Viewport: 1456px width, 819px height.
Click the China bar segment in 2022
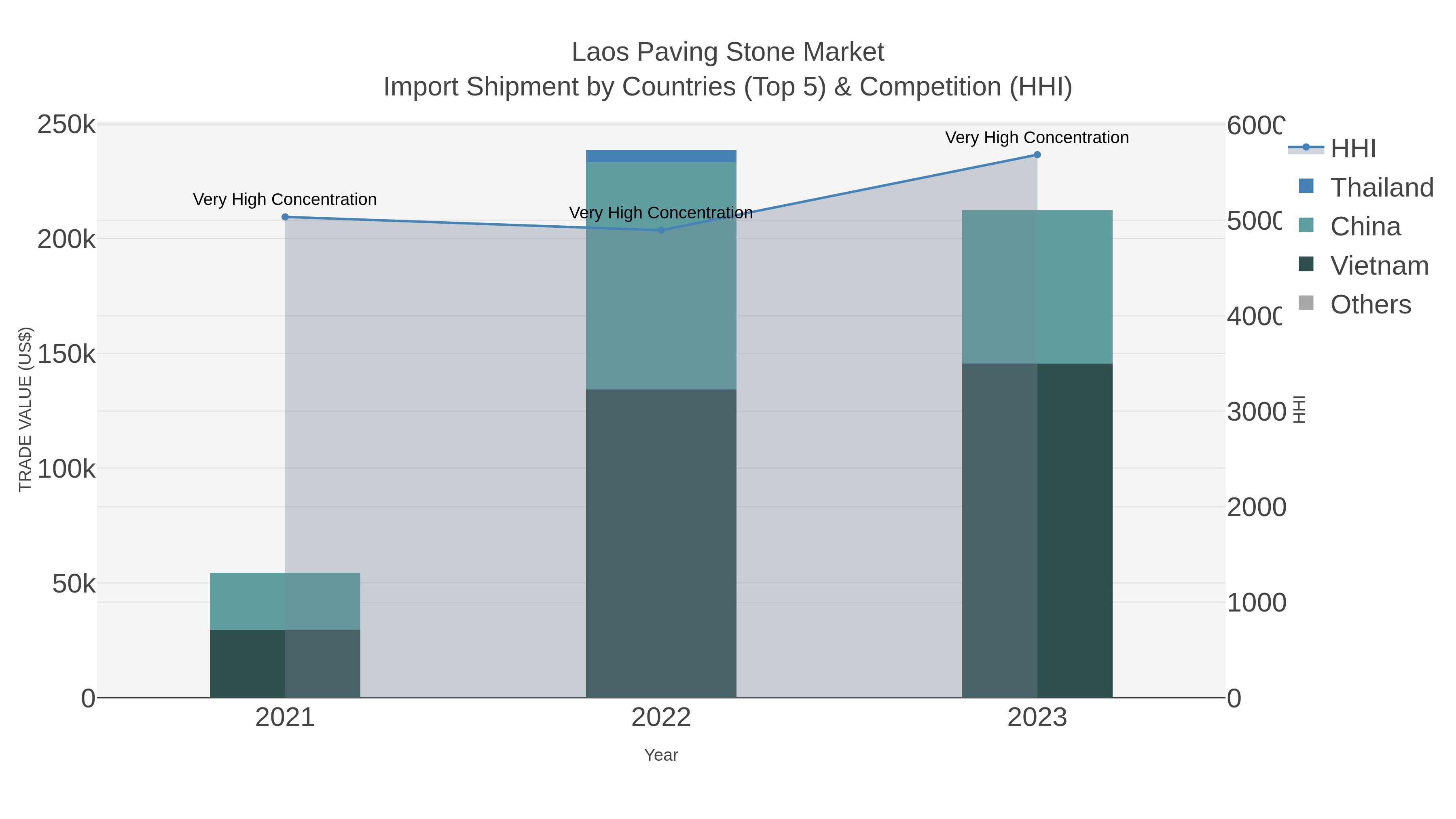pyautogui.click(x=661, y=276)
